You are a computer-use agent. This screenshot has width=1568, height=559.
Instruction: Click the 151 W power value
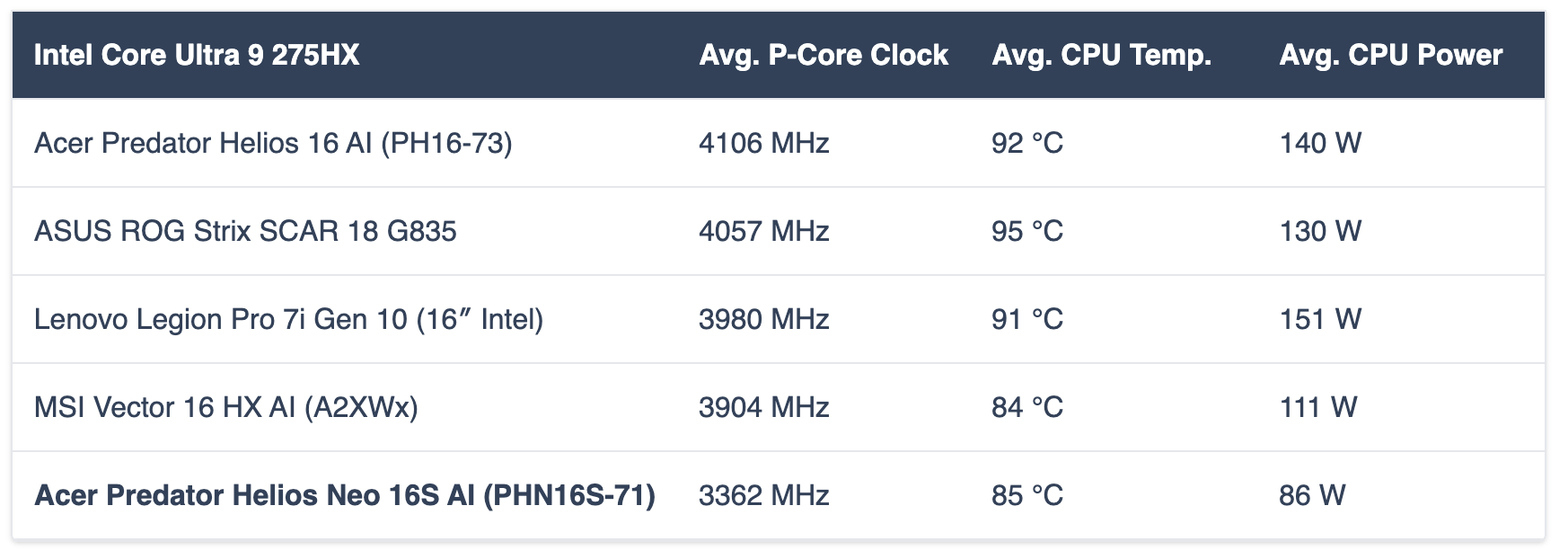click(1320, 319)
